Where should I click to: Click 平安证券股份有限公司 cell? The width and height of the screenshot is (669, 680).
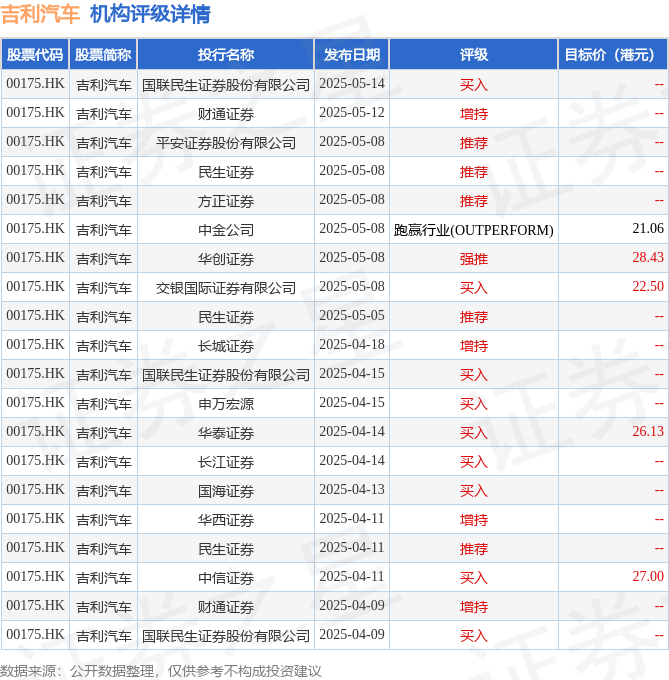(x=226, y=143)
